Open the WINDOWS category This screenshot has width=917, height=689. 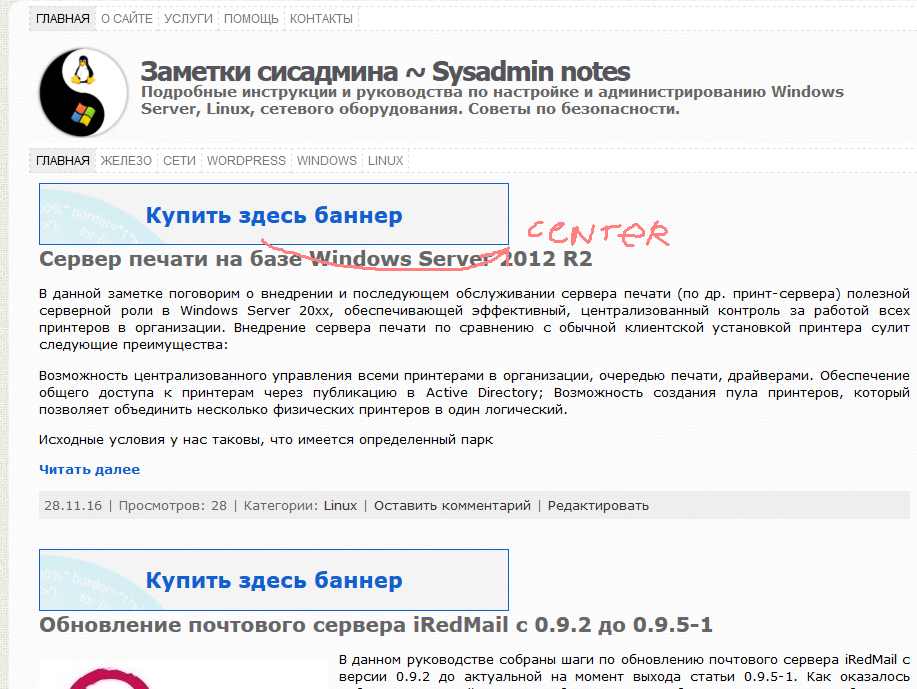pyautogui.click(x=326, y=161)
